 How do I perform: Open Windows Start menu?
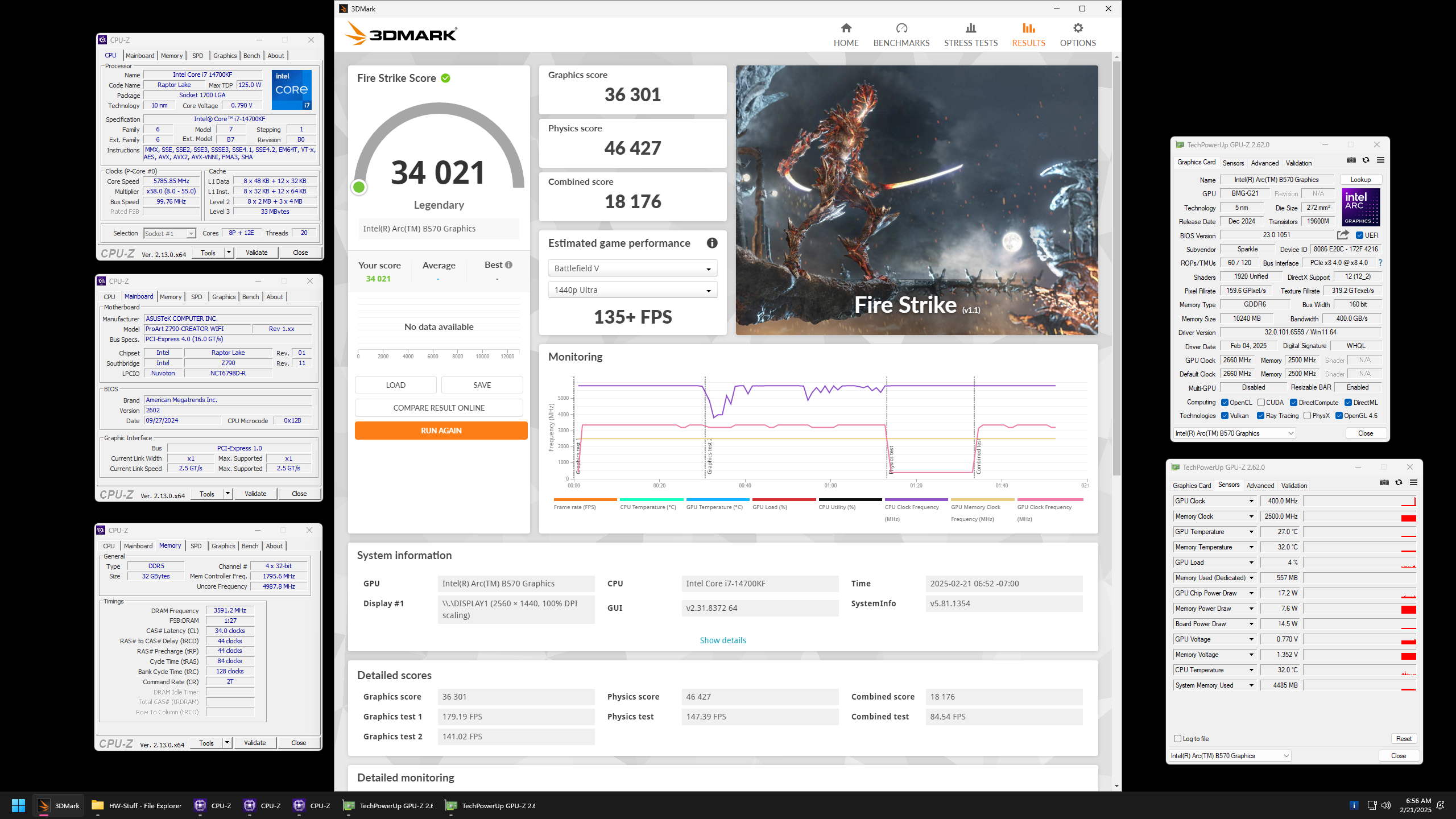click(18, 805)
